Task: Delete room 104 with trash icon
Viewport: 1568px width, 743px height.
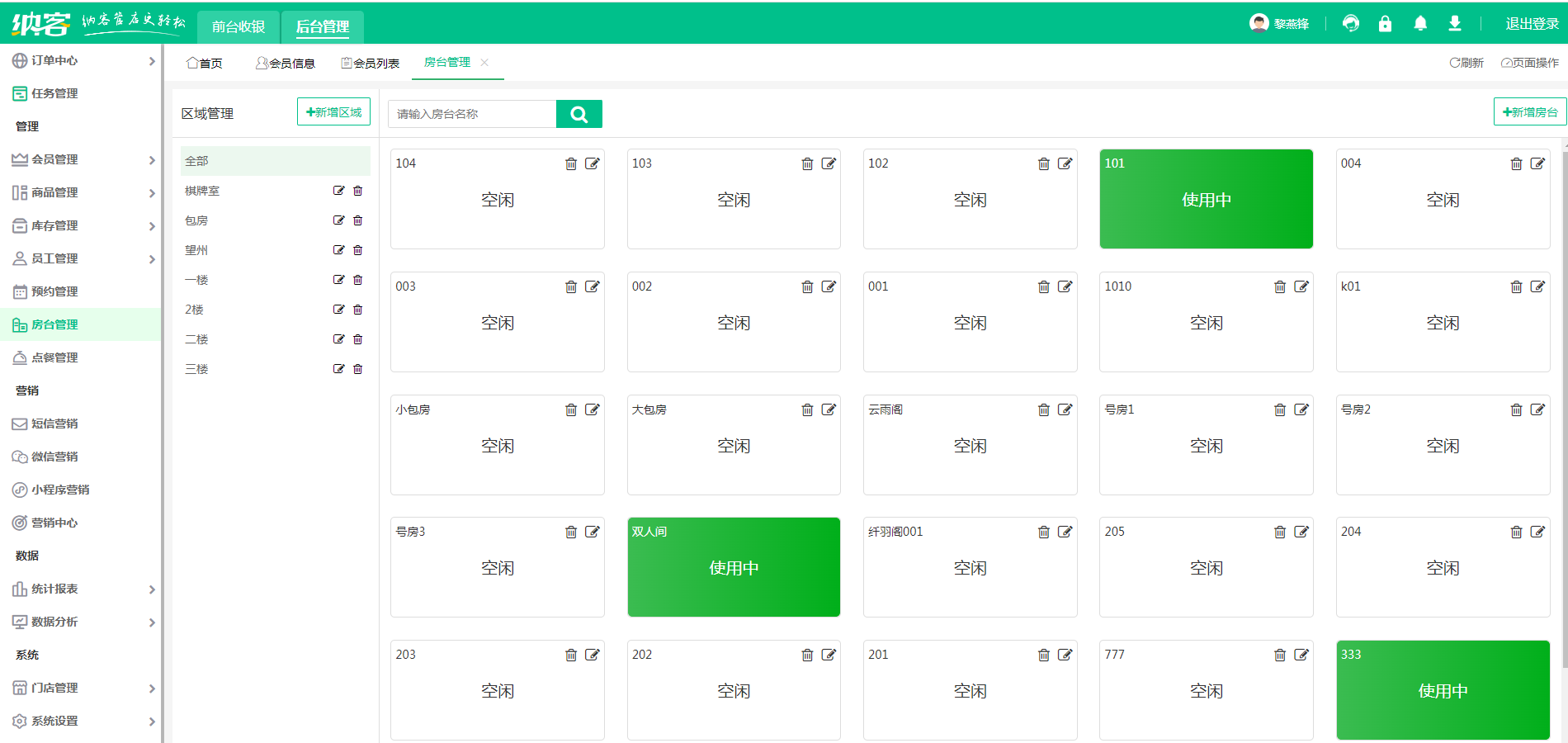Action: (x=571, y=163)
